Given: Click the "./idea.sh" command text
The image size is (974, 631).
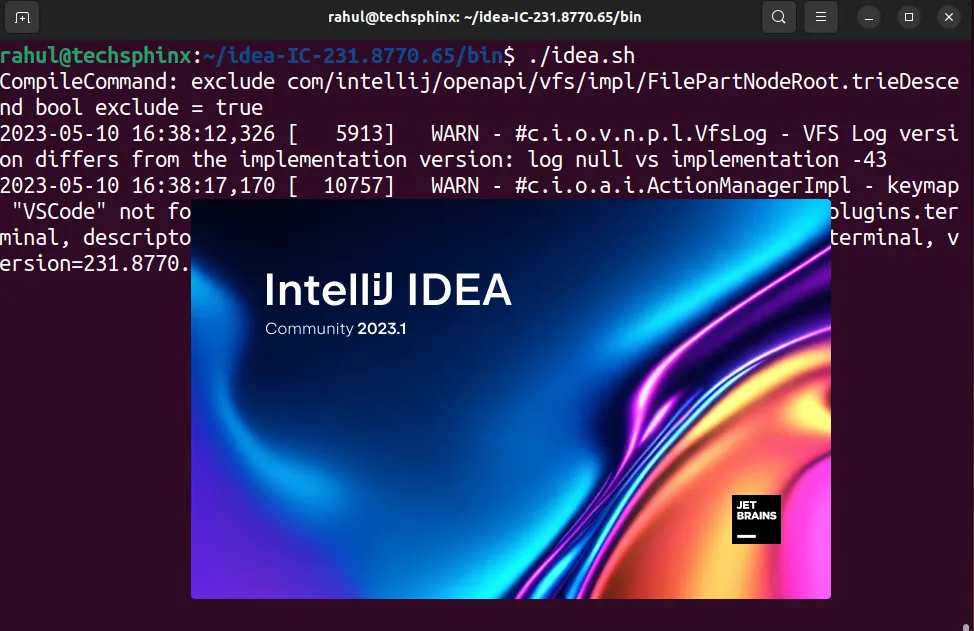Looking at the screenshot, I should (x=581, y=56).
